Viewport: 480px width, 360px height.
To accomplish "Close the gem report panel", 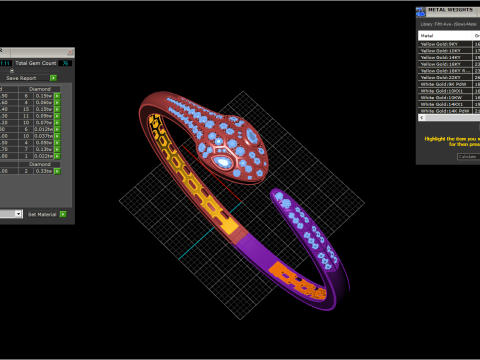I will [70, 52].
